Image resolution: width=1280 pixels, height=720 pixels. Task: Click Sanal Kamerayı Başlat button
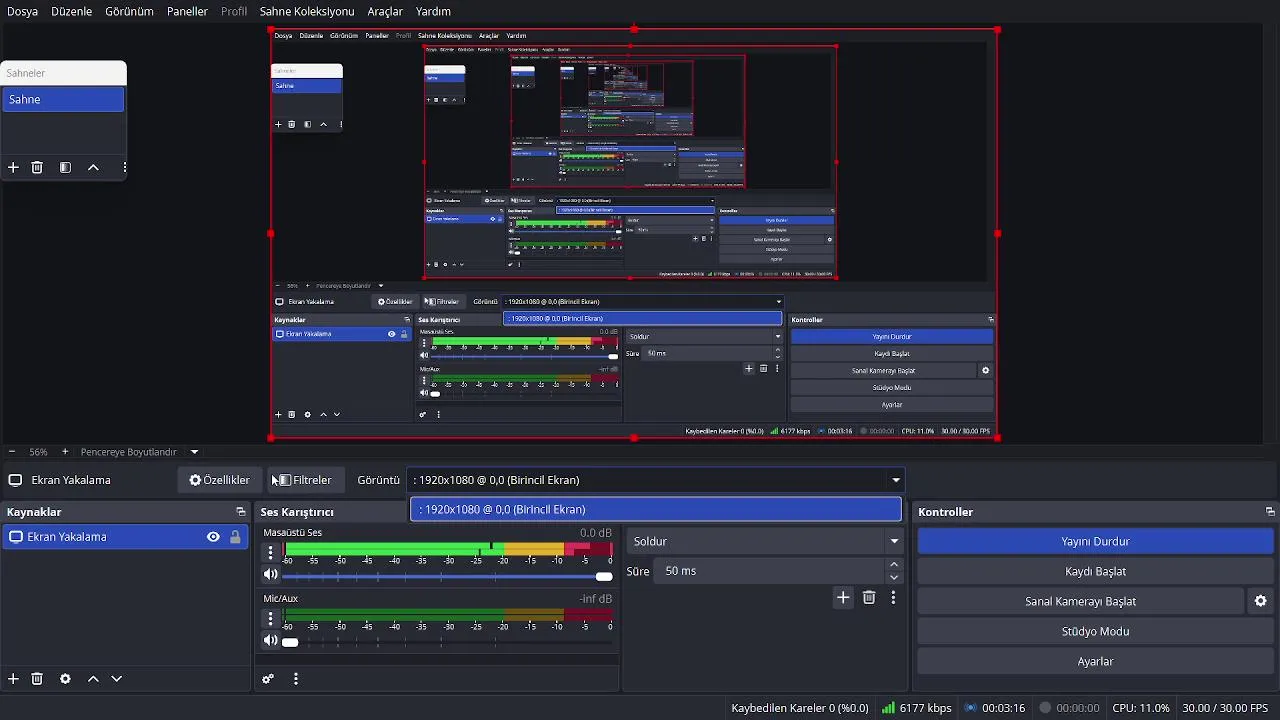click(1080, 601)
